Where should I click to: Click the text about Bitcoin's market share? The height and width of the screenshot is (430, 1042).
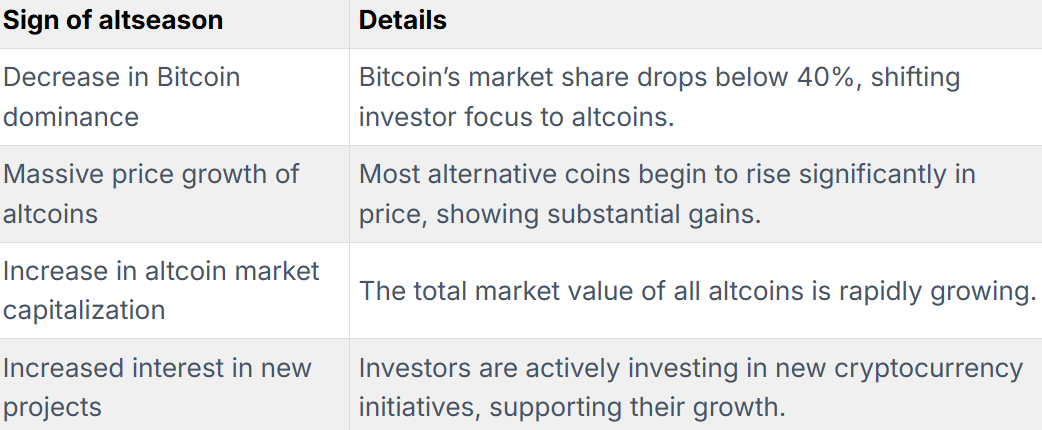pos(659,97)
